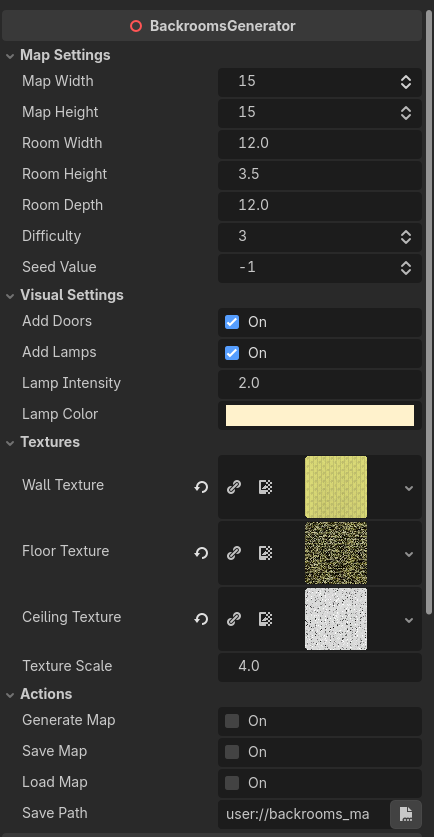Image resolution: width=434 pixels, height=837 pixels.
Task: Revert the Floor Texture property
Action: (x=201, y=553)
